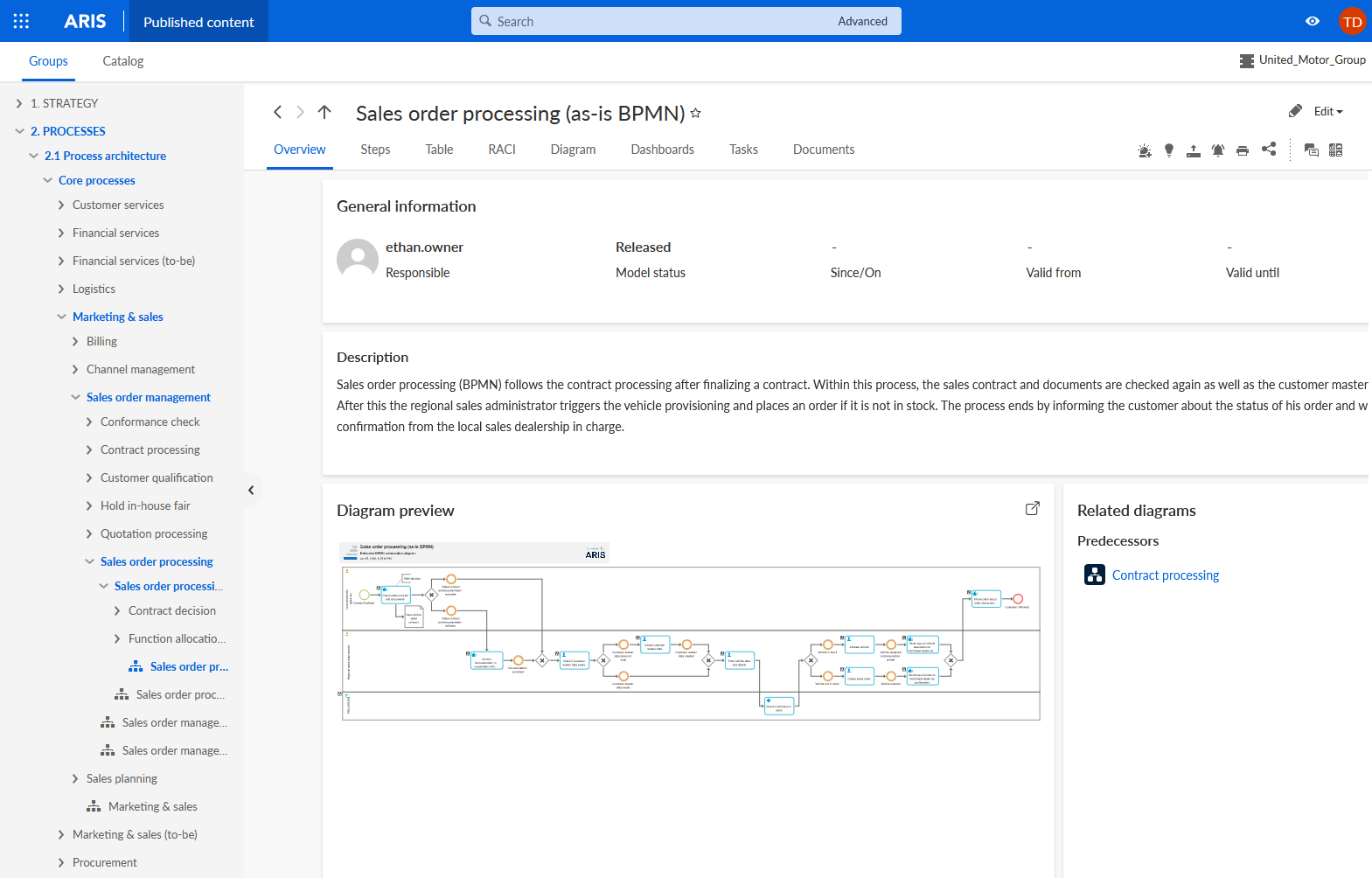Image resolution: width=1372 pixels, height=878 pixels.
Task: Click the light bulb idea icon
Action: (x=1169, y=150)
